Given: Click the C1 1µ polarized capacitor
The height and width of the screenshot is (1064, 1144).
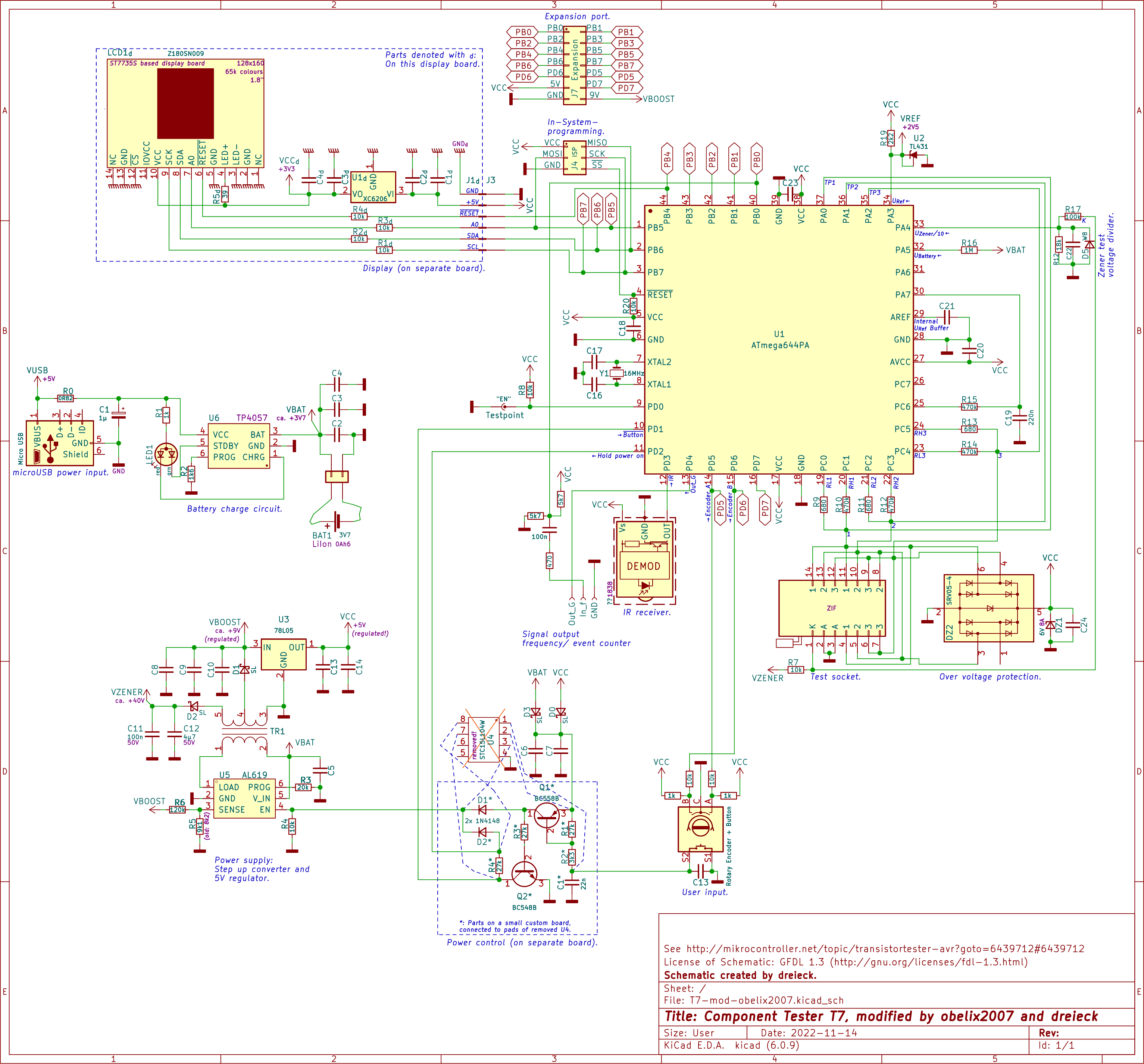Looking at the screenshot, I should click(x=119, y=414).
